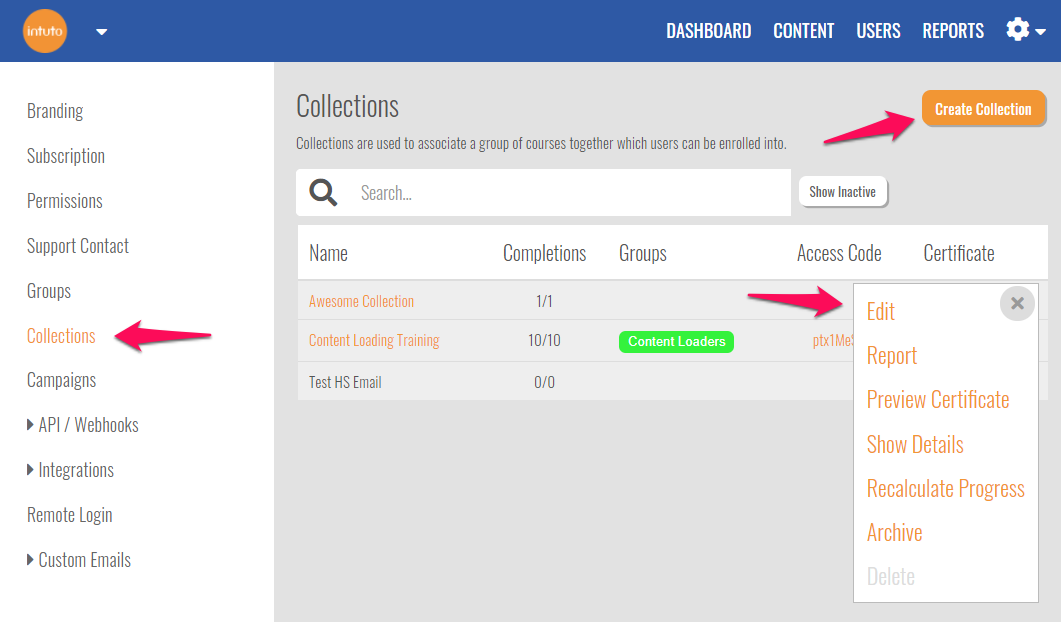Click the Content Loaders group tag
Viewport: 1061px width, 622px height.
[676, 341]
